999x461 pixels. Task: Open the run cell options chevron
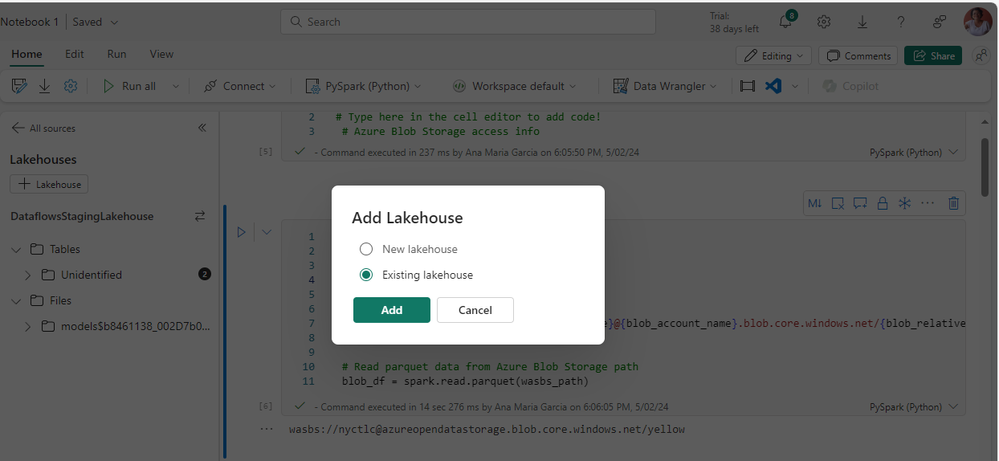pyautogui.click(x=266, y=232)
